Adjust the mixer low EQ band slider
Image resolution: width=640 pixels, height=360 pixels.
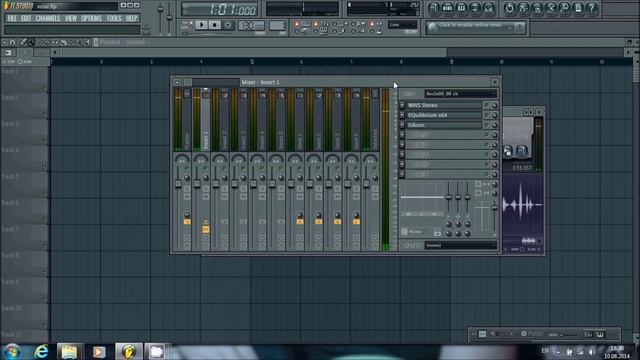[449, 197]
